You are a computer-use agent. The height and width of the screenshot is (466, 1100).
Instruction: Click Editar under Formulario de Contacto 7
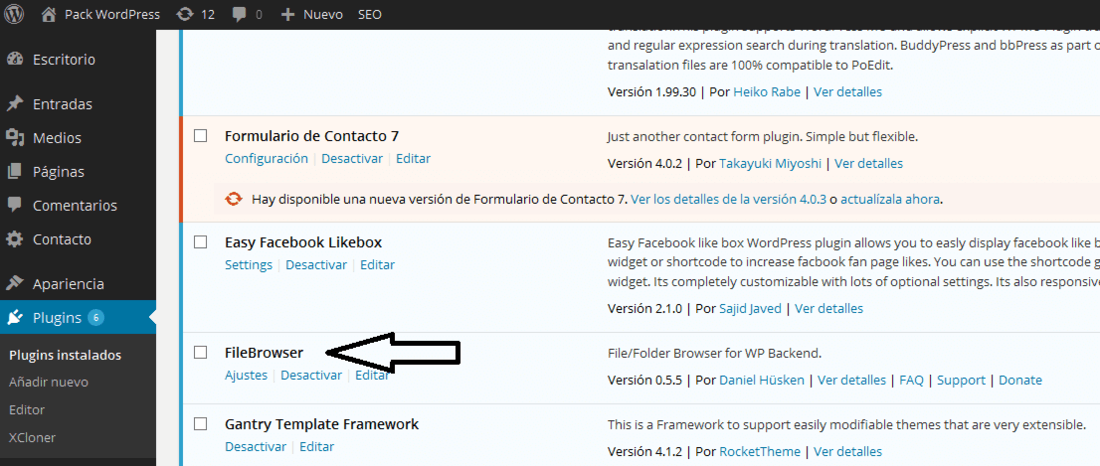pyautogui.click(x=413, y=159)
